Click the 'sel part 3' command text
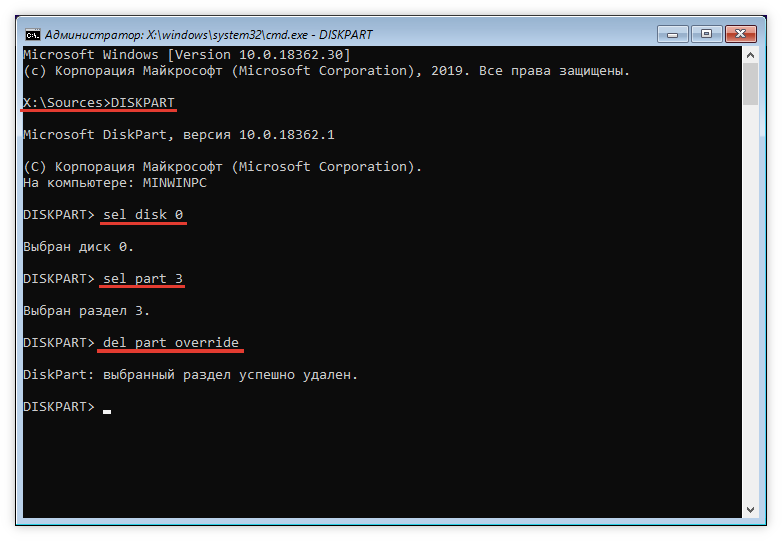 [143, 279]
